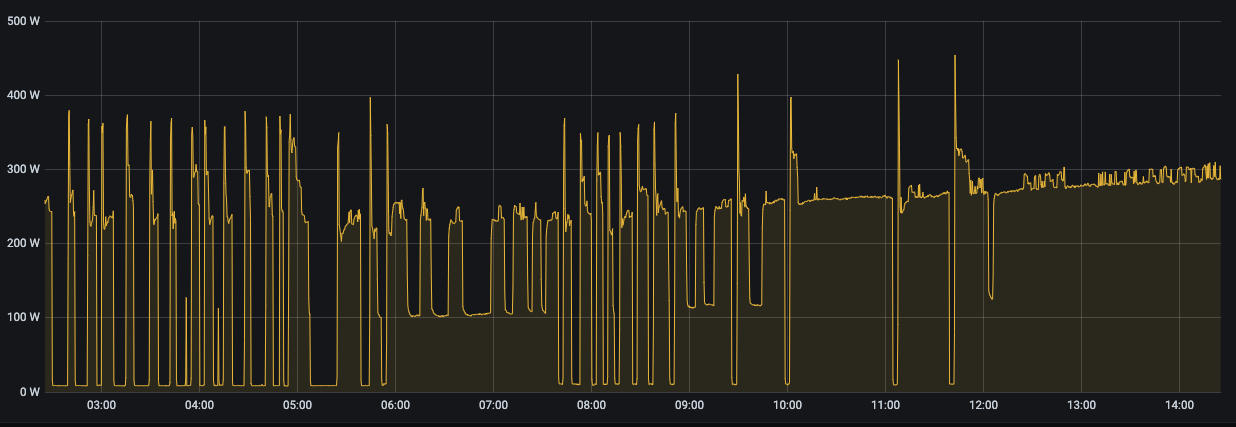Screen dimensions: 1236x427
Task: Click the 05:00 time axis label
Action: tap(298, 405)
